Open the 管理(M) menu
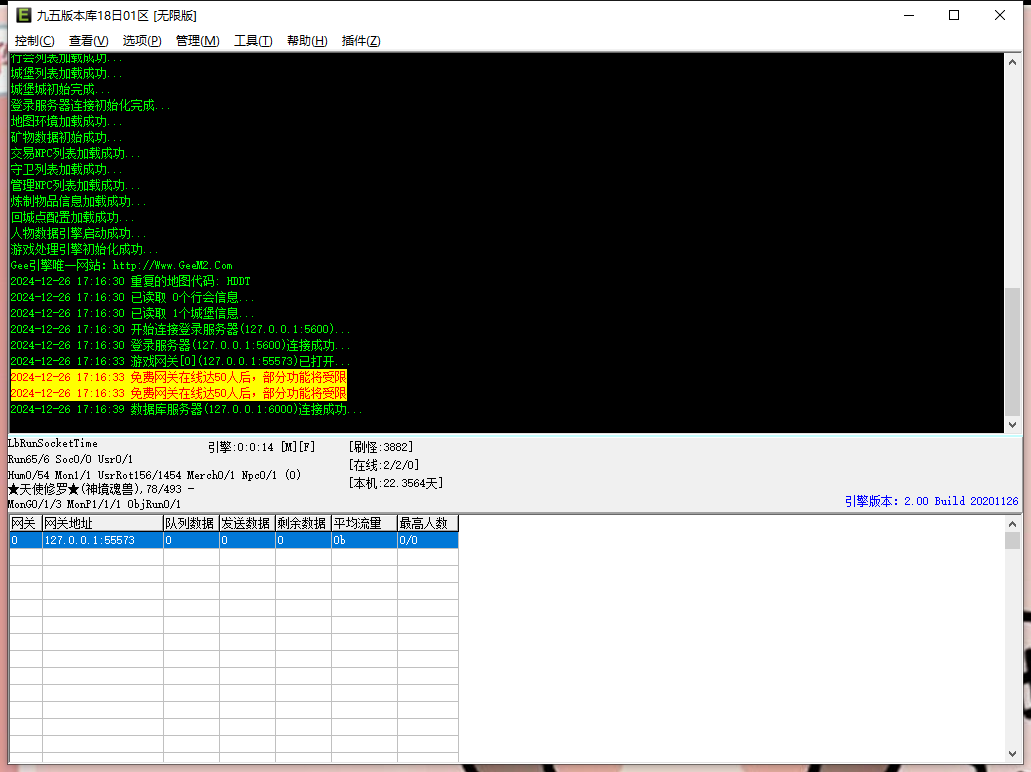The width and height of the screenshot is (1031, 772). coord(197,41)
